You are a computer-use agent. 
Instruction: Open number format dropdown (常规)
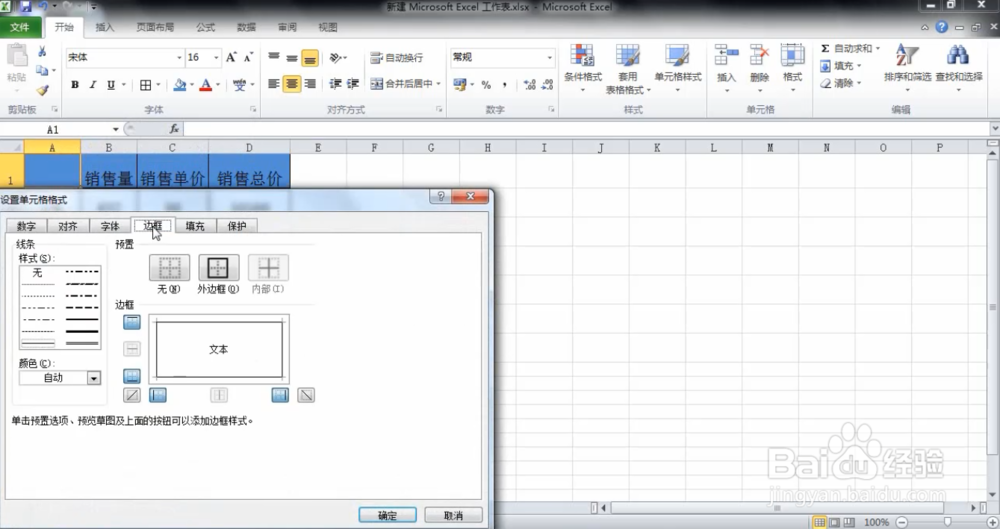[549, 57]
